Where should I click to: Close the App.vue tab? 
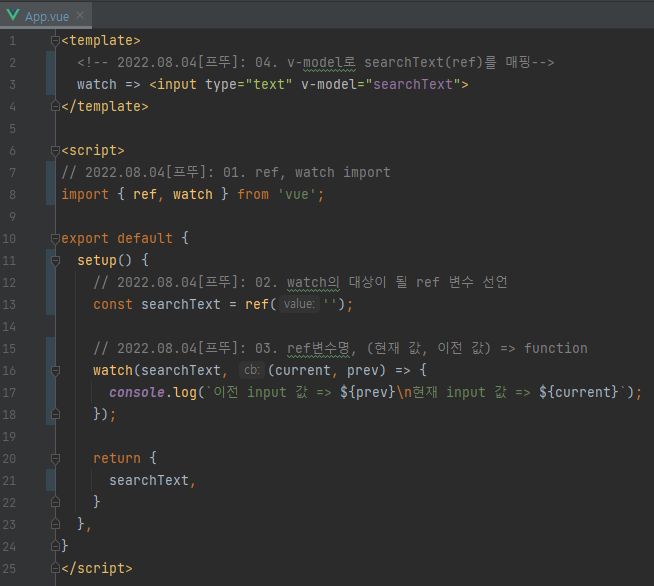coord(80,15)
